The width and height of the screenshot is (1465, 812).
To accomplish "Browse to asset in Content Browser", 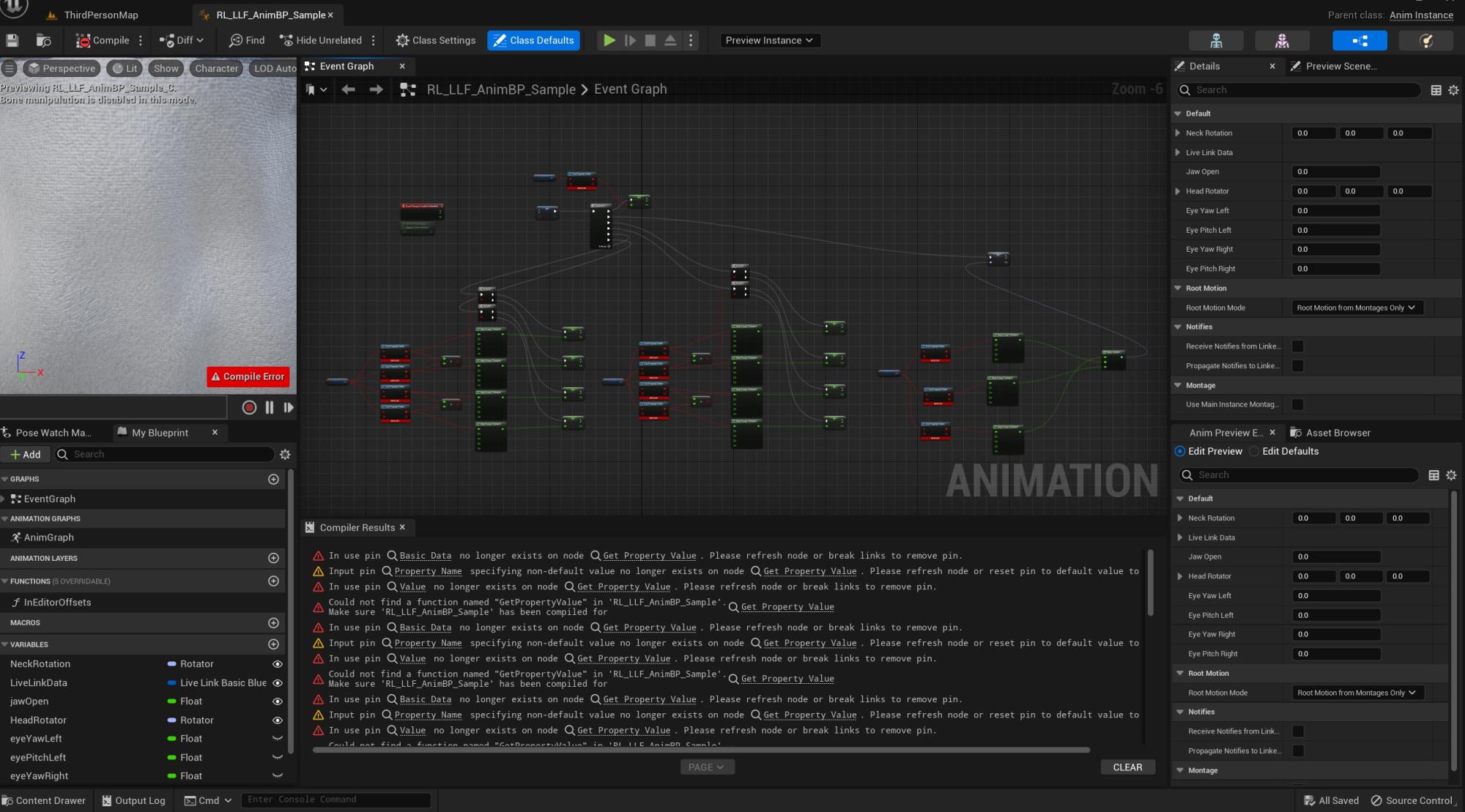I will click(44, 40).
